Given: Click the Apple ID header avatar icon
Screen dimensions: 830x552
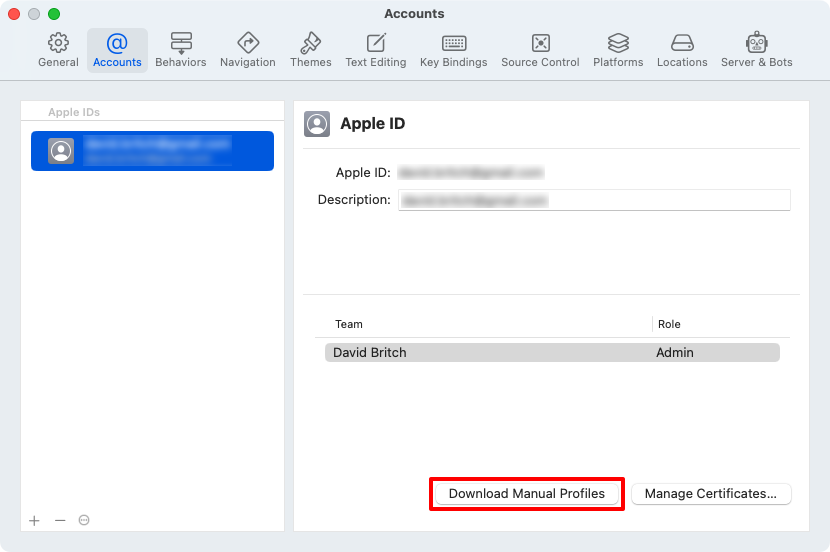Looking at the screenshot, I should coord(317,124).
